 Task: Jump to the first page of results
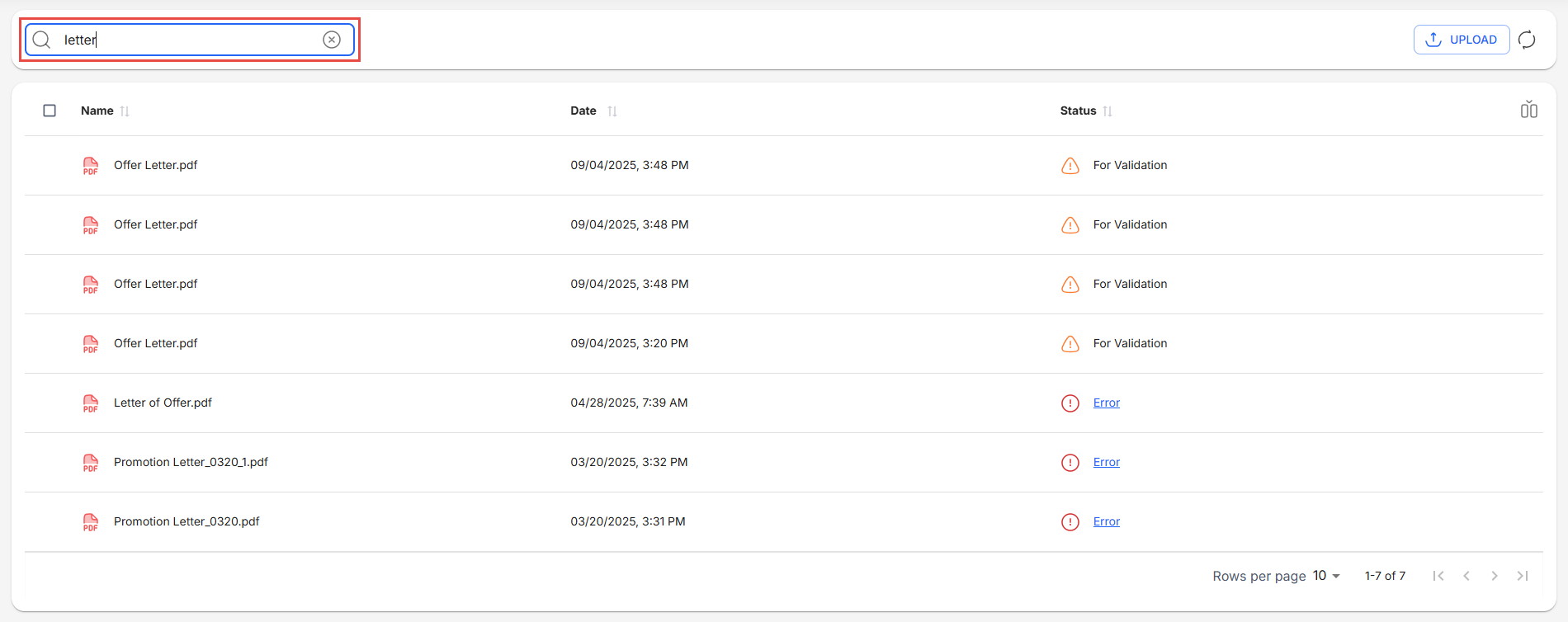click(x=1438, y=576)
